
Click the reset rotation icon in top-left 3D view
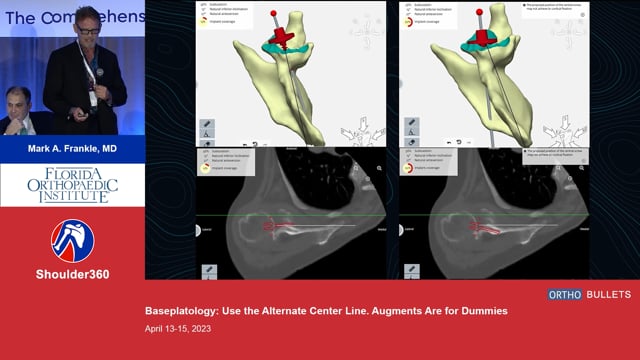click(255, 144)
